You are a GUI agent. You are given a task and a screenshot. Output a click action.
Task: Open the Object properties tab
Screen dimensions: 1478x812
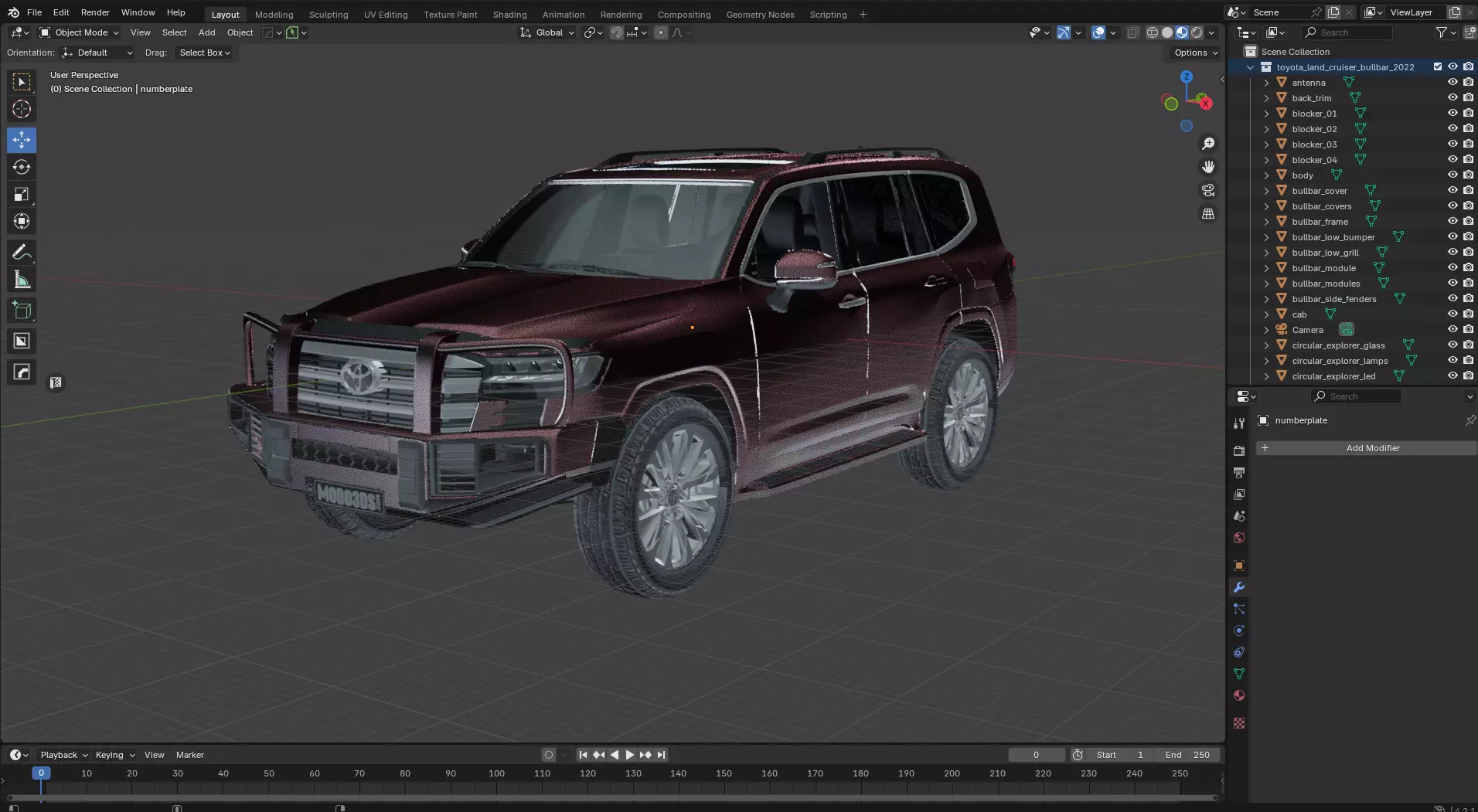(x=1239, y=566)
